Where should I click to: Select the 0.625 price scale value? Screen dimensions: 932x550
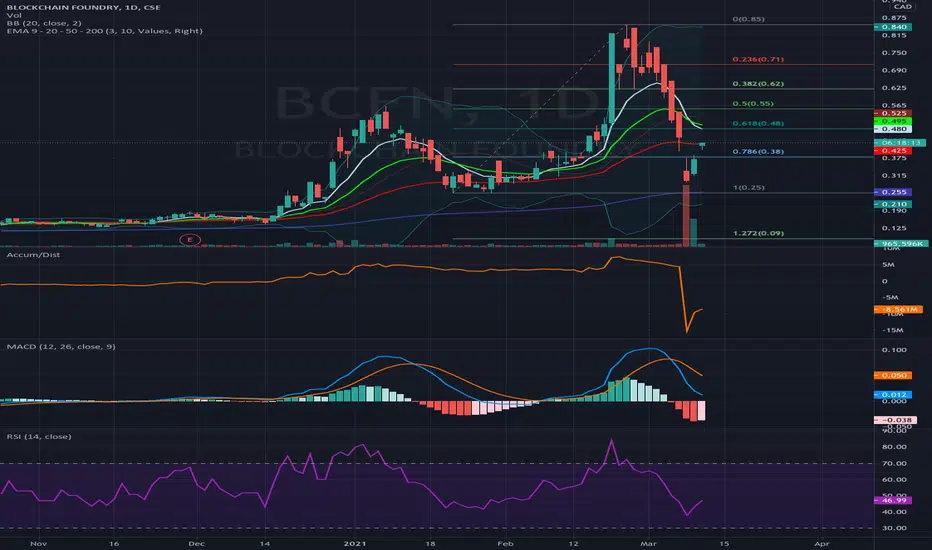[x=894, y=88]
